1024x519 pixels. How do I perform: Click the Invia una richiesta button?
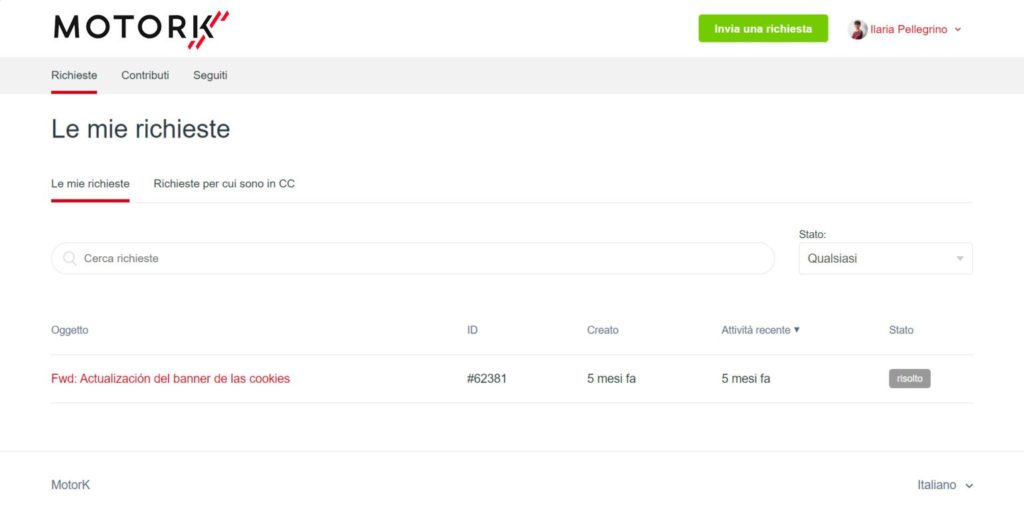(x=763, y=29)
